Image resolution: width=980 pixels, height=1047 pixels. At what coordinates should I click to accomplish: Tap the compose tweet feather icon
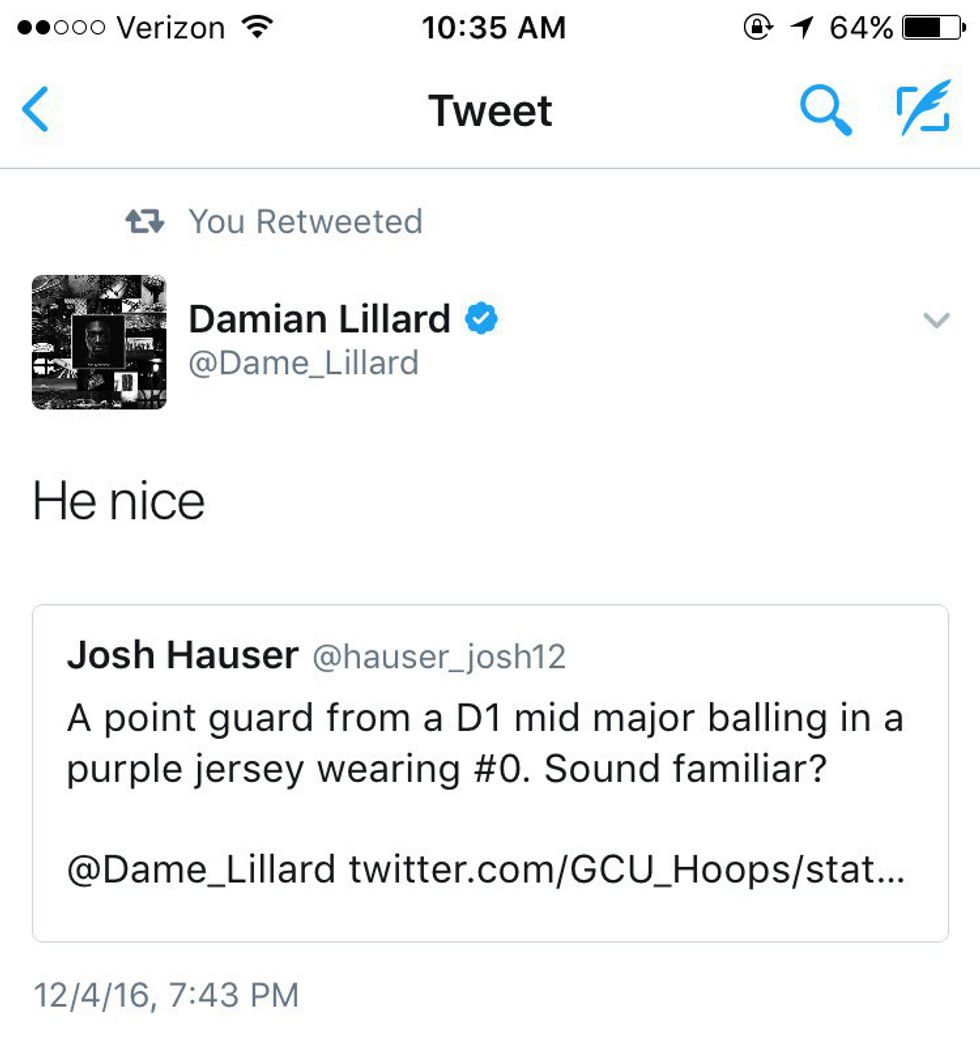920,110
